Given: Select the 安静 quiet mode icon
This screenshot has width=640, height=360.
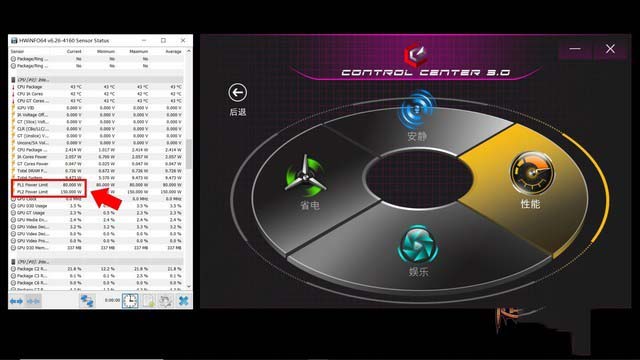Looking at the screenshot, I should tap(416, 109).
